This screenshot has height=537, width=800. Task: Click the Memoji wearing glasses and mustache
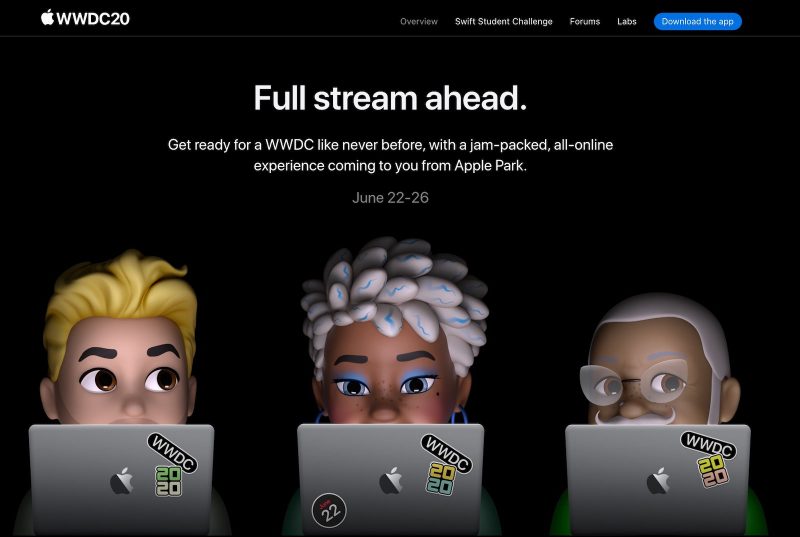659,360
